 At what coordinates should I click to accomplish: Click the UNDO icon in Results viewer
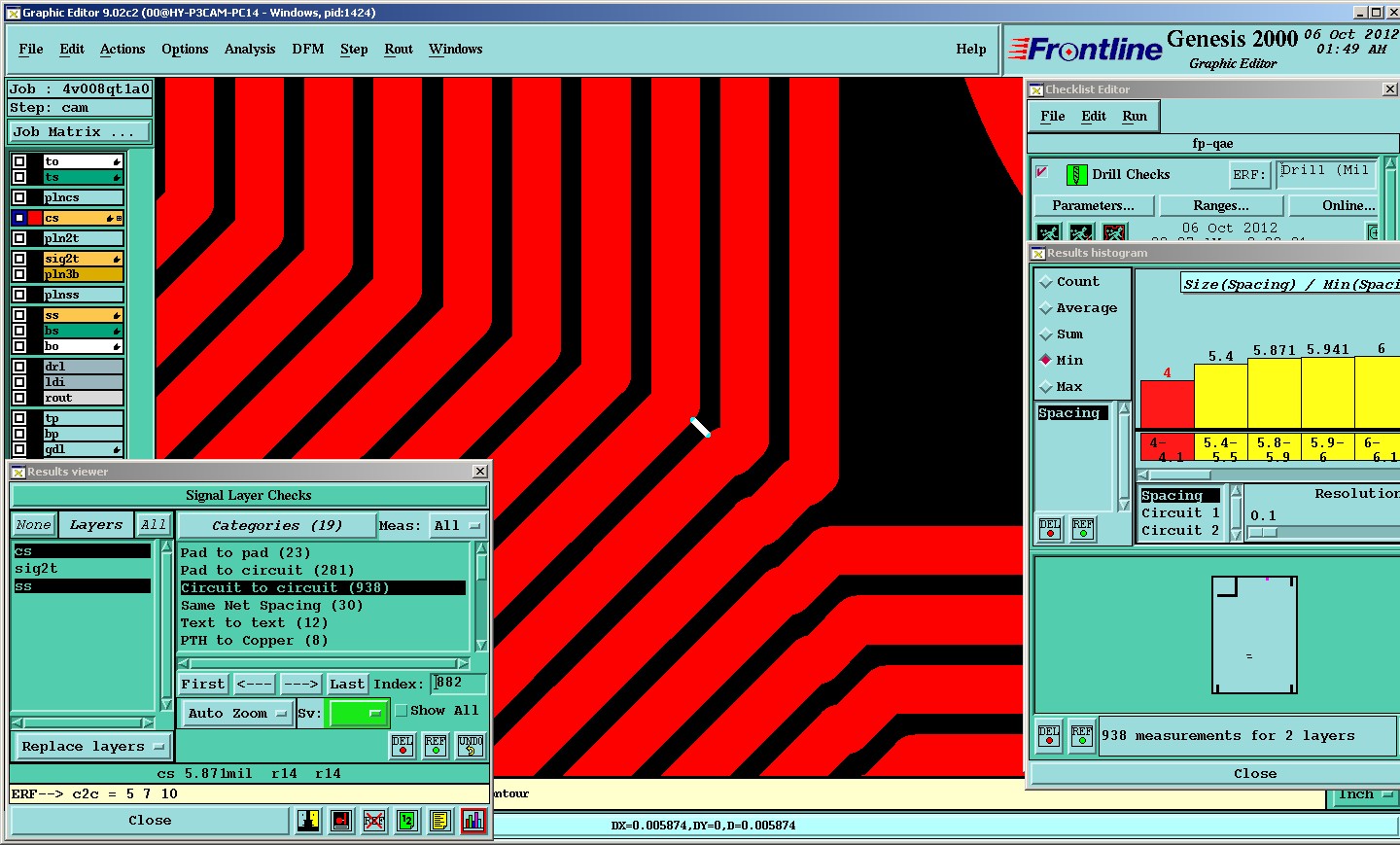point(471,746)
